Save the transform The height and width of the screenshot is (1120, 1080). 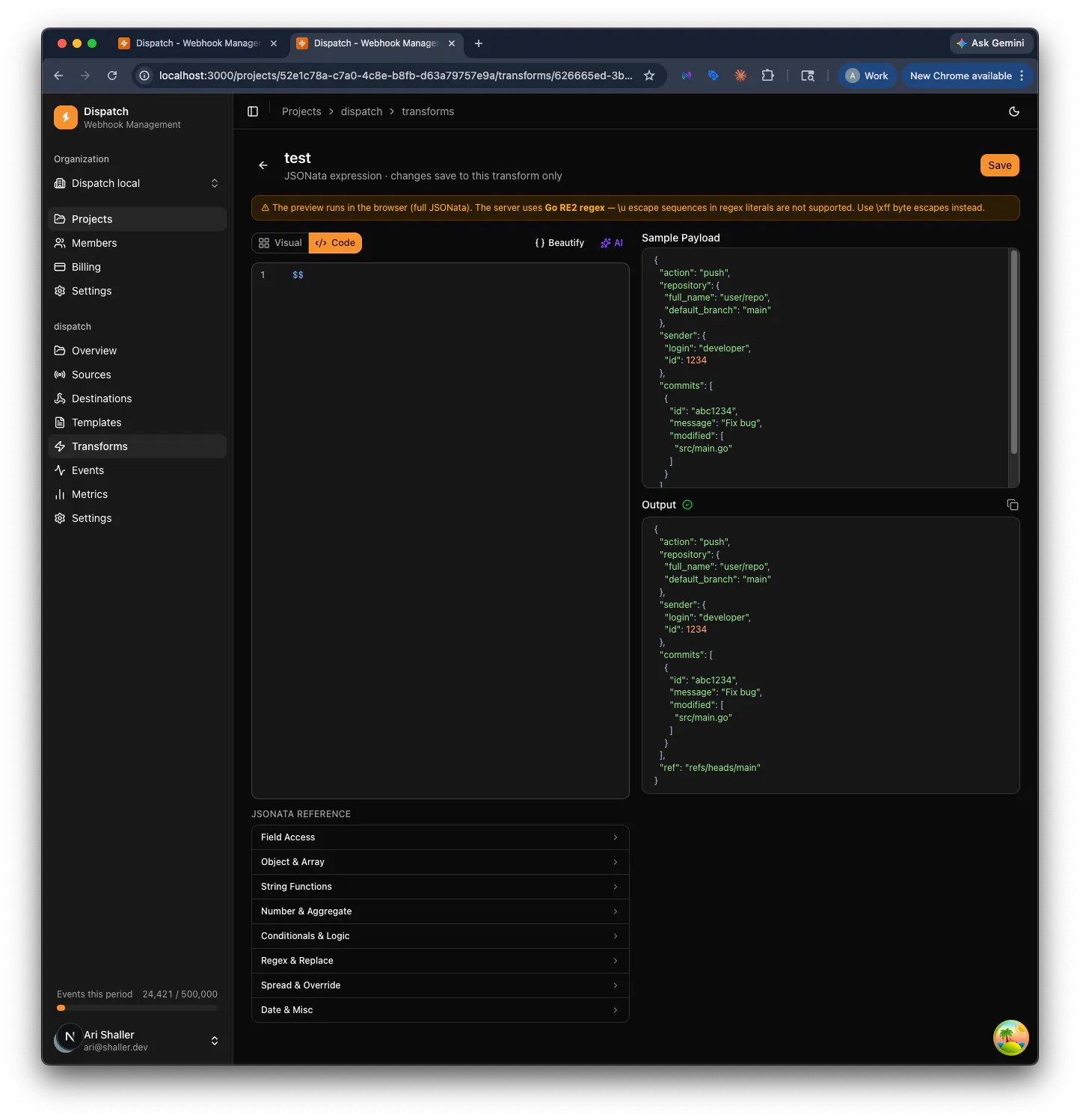(999, 165)
